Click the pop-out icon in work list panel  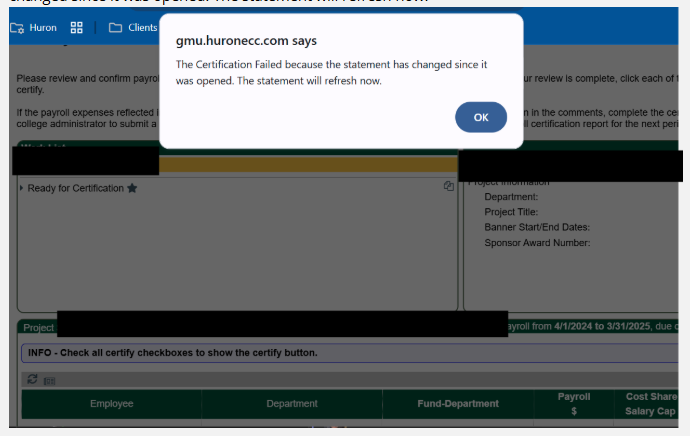[449, 186]
